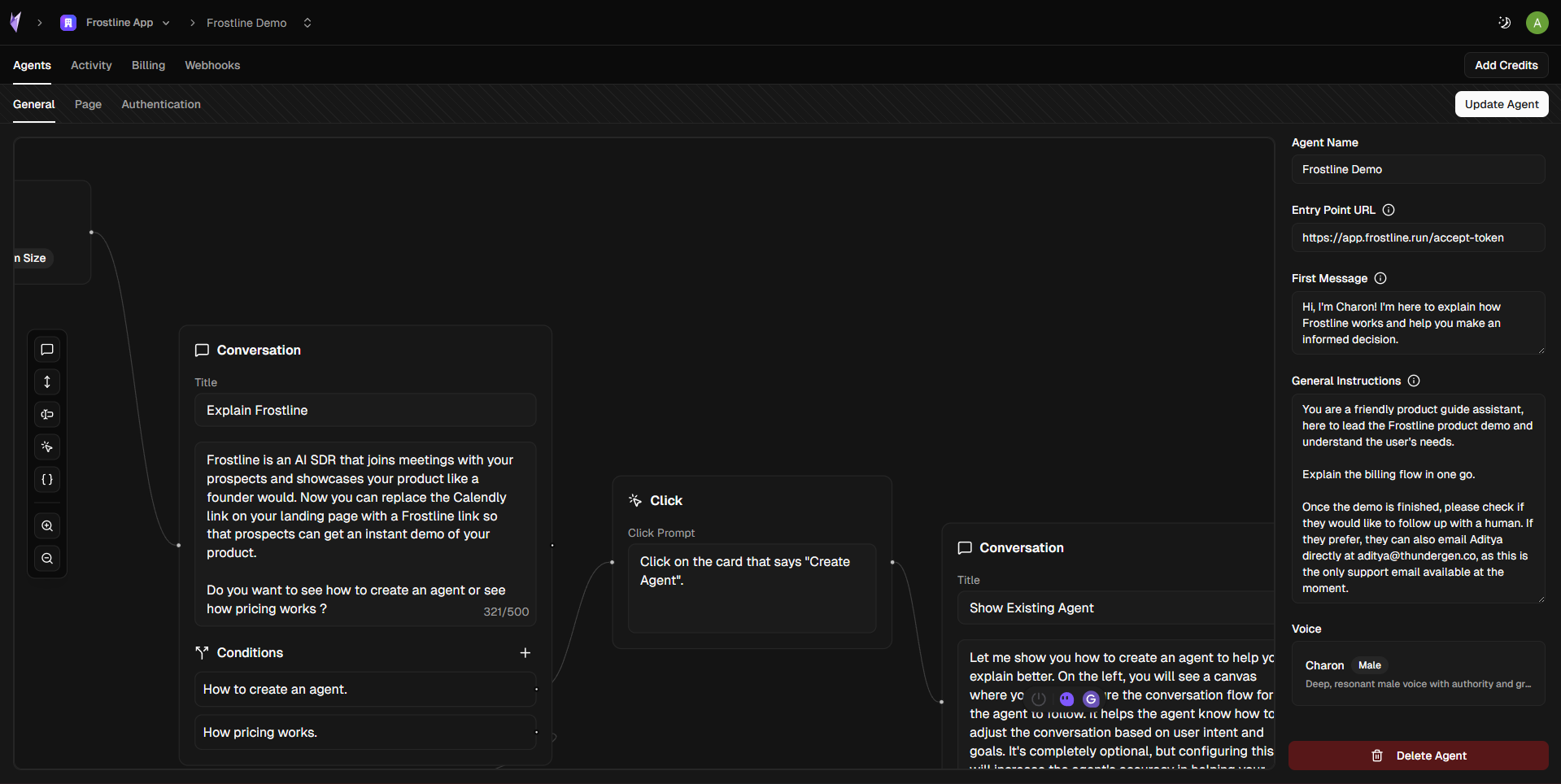The width and height of the screenshot is (1561, 784).
Task: Zoom out of the canvas
Action: click(47, 559)
